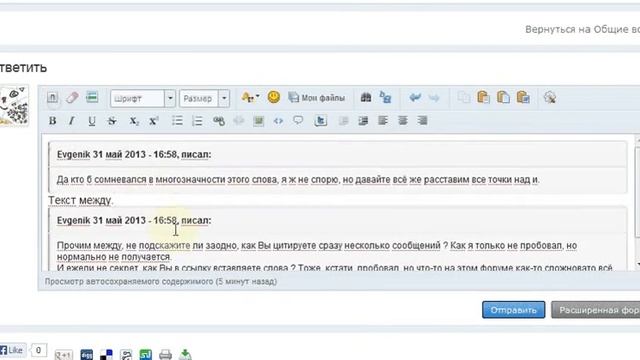Toggle subscript formatting
640x360 pixels.
click(134, 121)
